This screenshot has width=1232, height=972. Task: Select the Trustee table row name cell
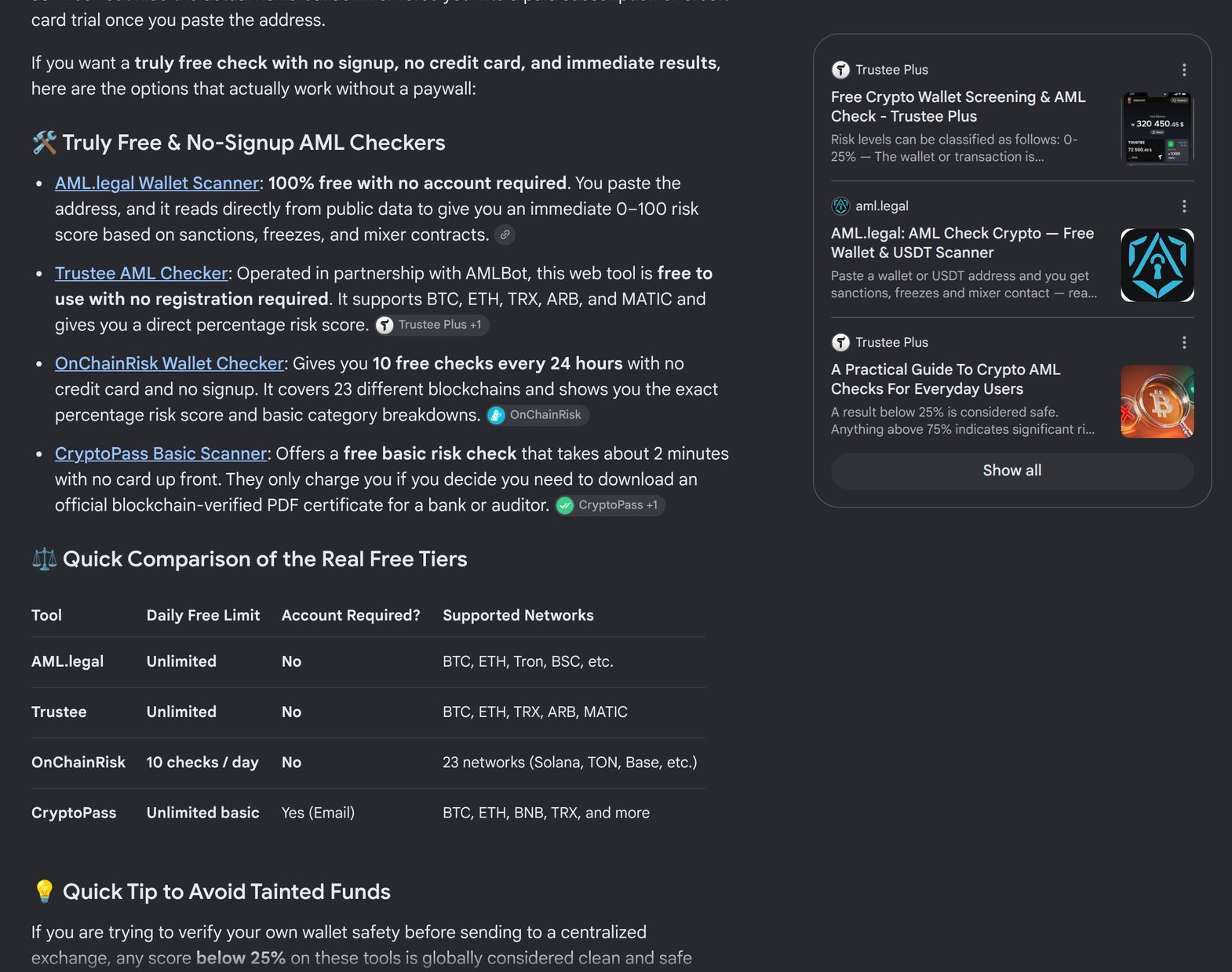click(59, 712)
